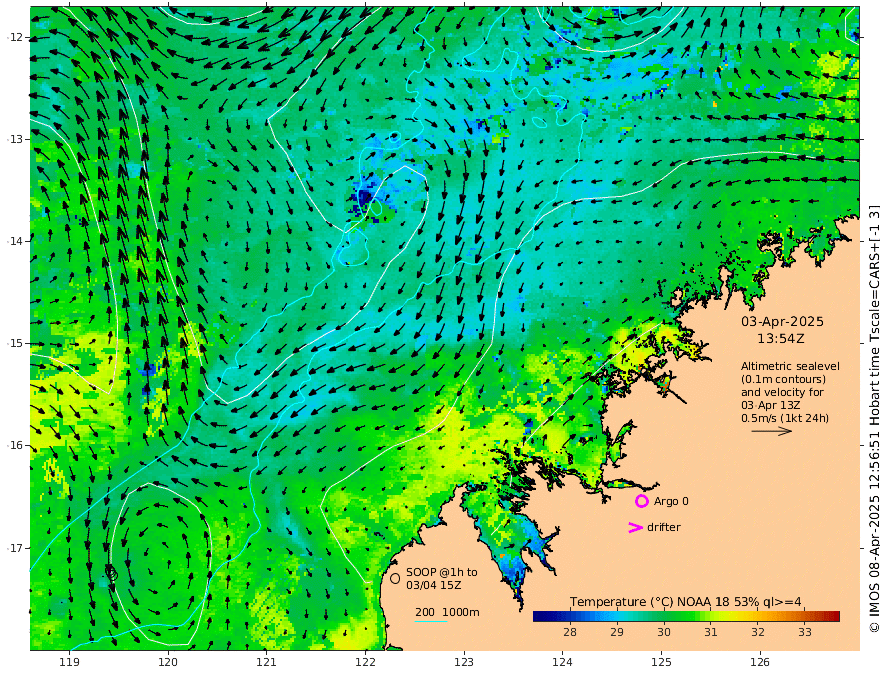Click the magenta drifter arrow symbol
The width and height of the screenshot is (880, 680).
click(x=635, y=527)
